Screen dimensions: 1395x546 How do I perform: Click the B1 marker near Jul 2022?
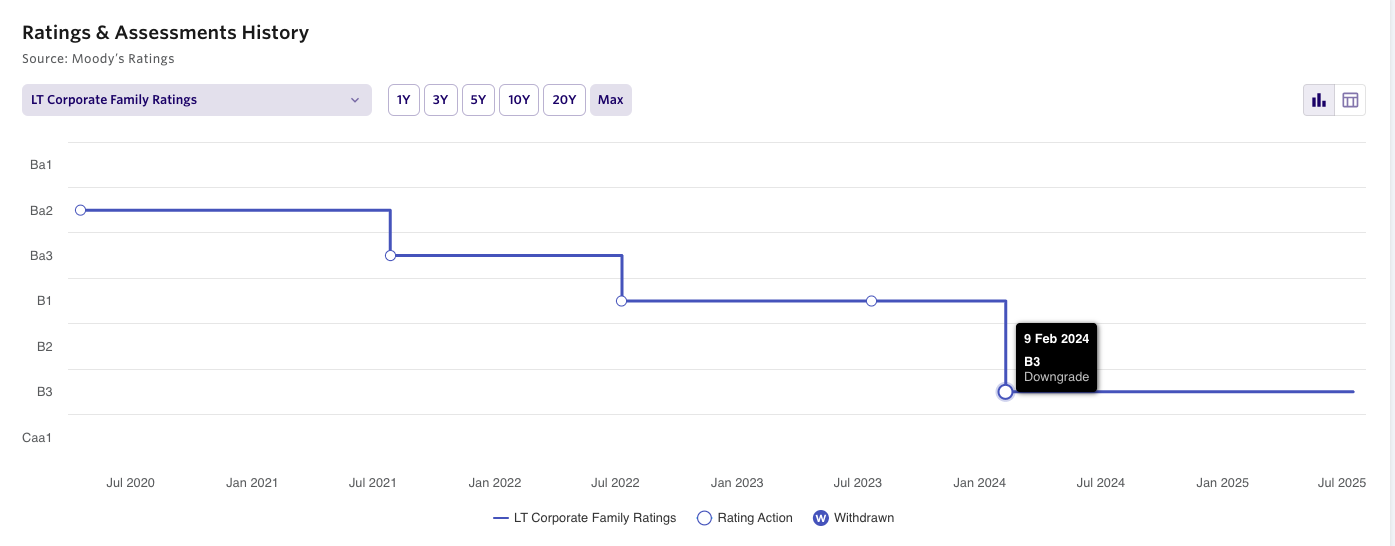pyautogui.click(x=622, y=301)
